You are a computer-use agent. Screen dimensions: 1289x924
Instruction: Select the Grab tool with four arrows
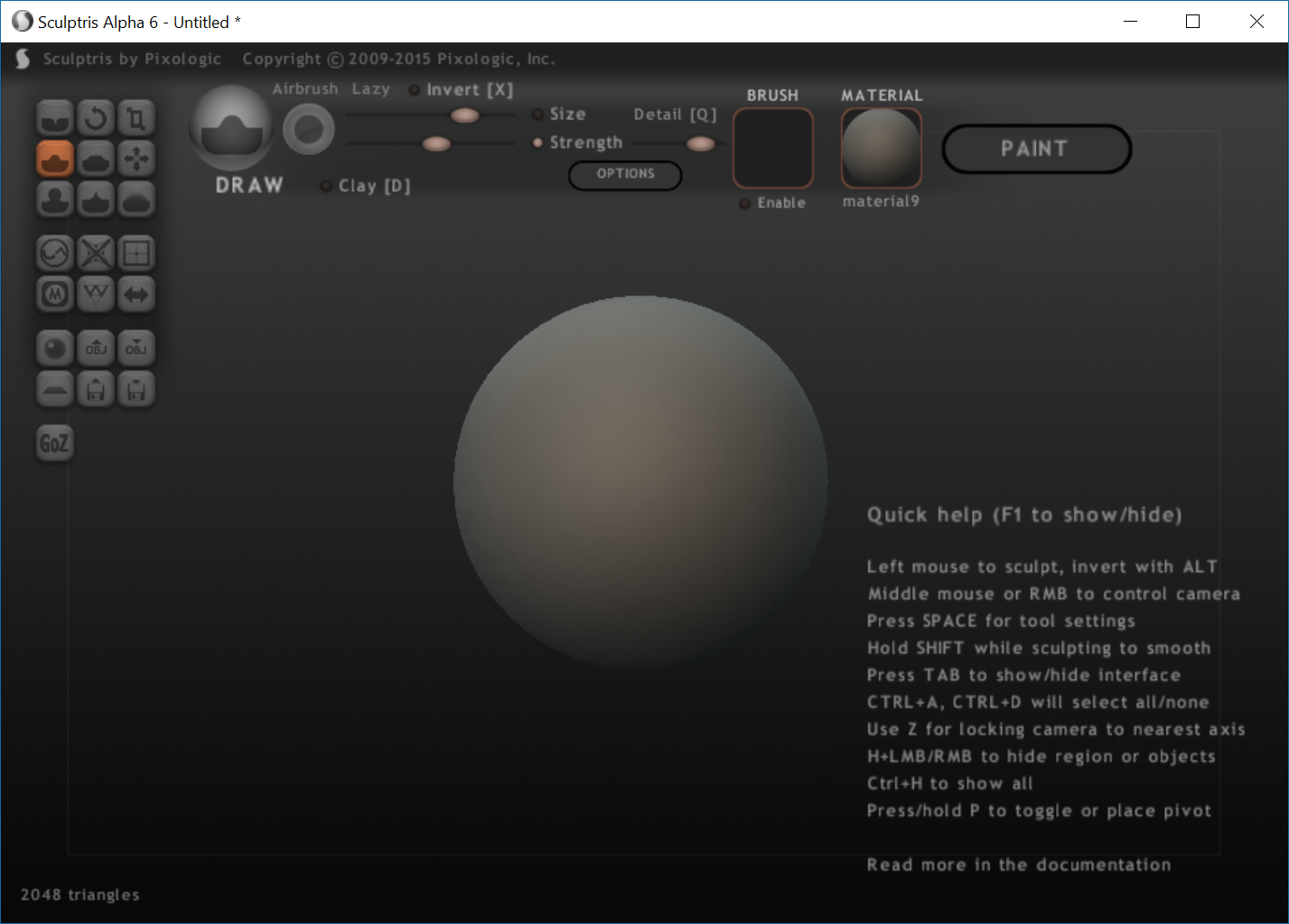point(136,158)
